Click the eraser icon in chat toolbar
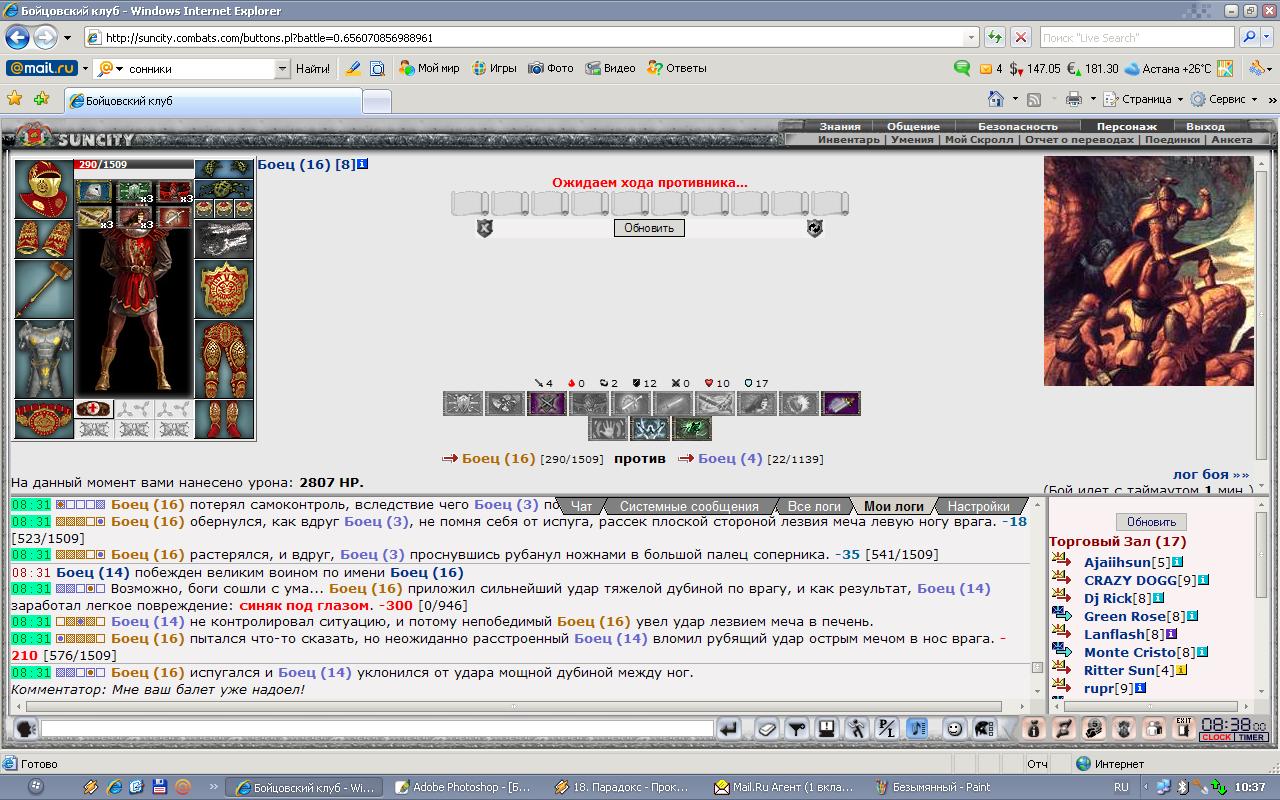 click(x=766, y=729)
